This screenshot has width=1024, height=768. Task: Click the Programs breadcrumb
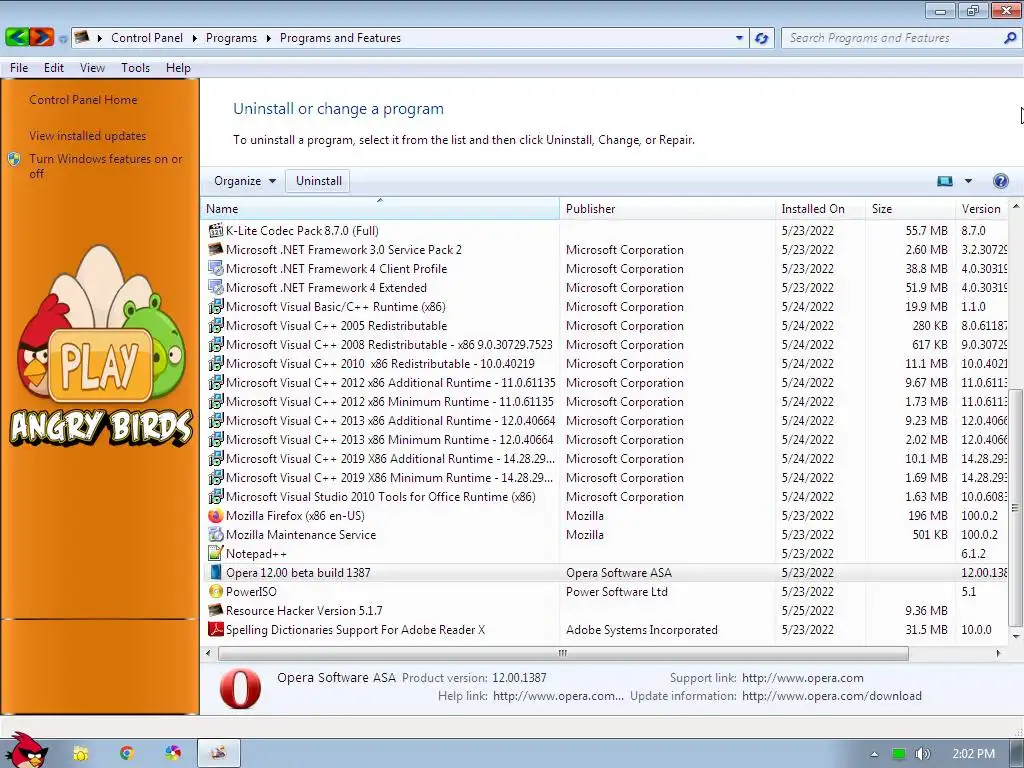click(231, 38)
